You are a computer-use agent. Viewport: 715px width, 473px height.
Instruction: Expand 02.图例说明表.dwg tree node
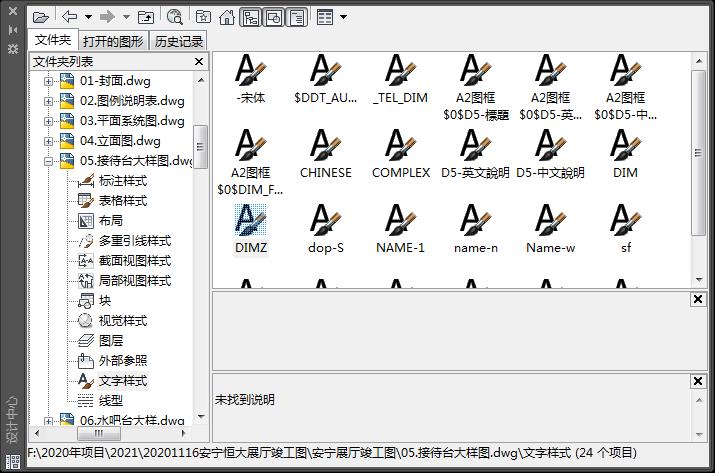(x=48, y=101)
